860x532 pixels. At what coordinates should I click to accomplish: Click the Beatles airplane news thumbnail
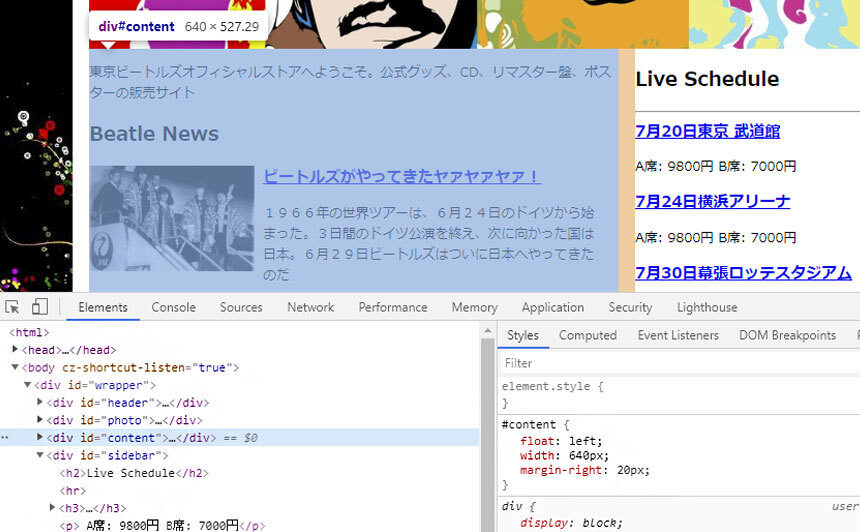(x=172, y=218)
